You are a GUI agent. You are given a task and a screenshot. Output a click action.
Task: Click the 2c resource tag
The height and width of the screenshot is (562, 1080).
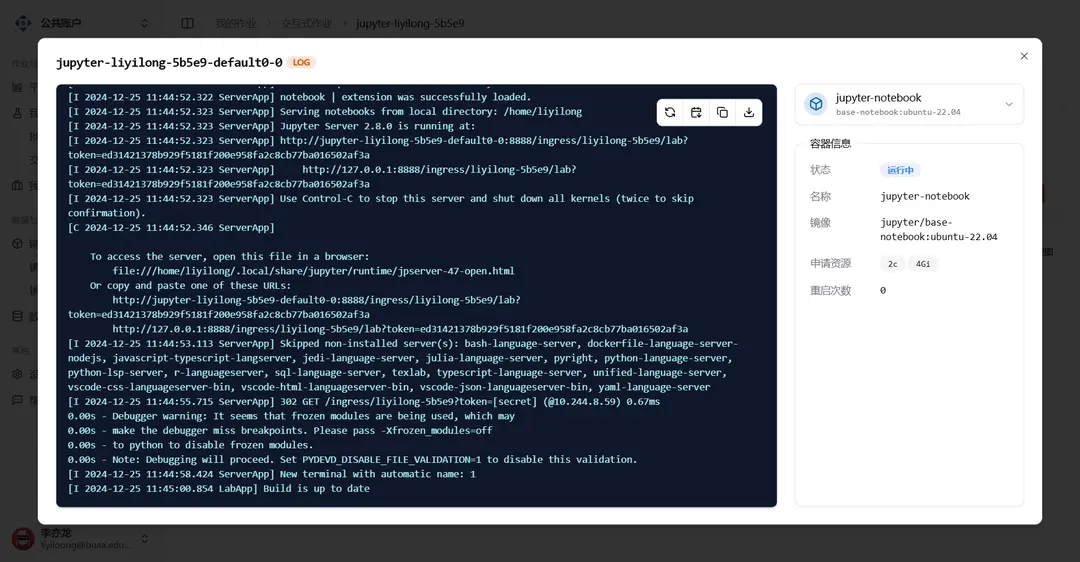tap(893, 264)
